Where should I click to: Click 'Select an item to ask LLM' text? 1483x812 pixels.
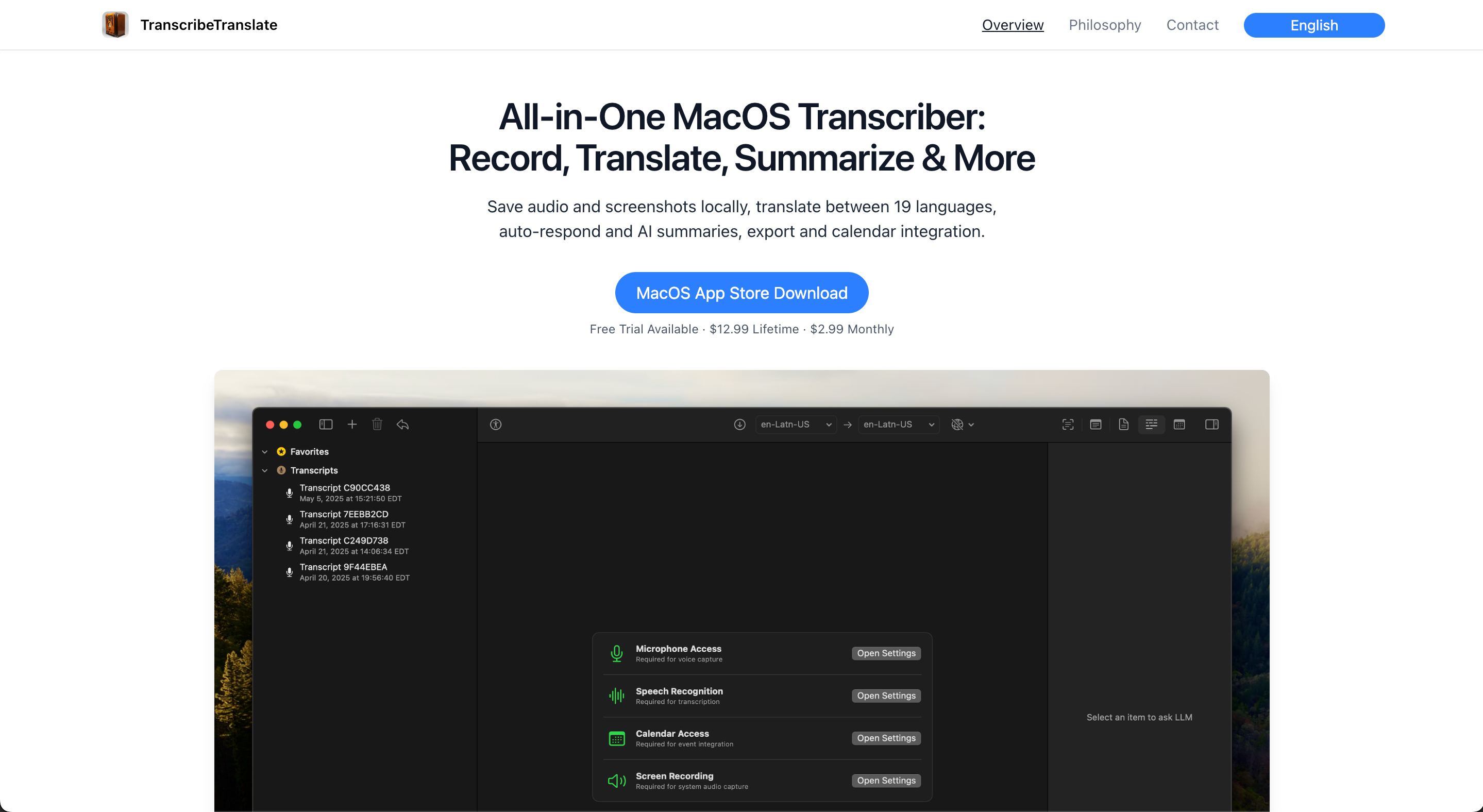(1139, 718)
